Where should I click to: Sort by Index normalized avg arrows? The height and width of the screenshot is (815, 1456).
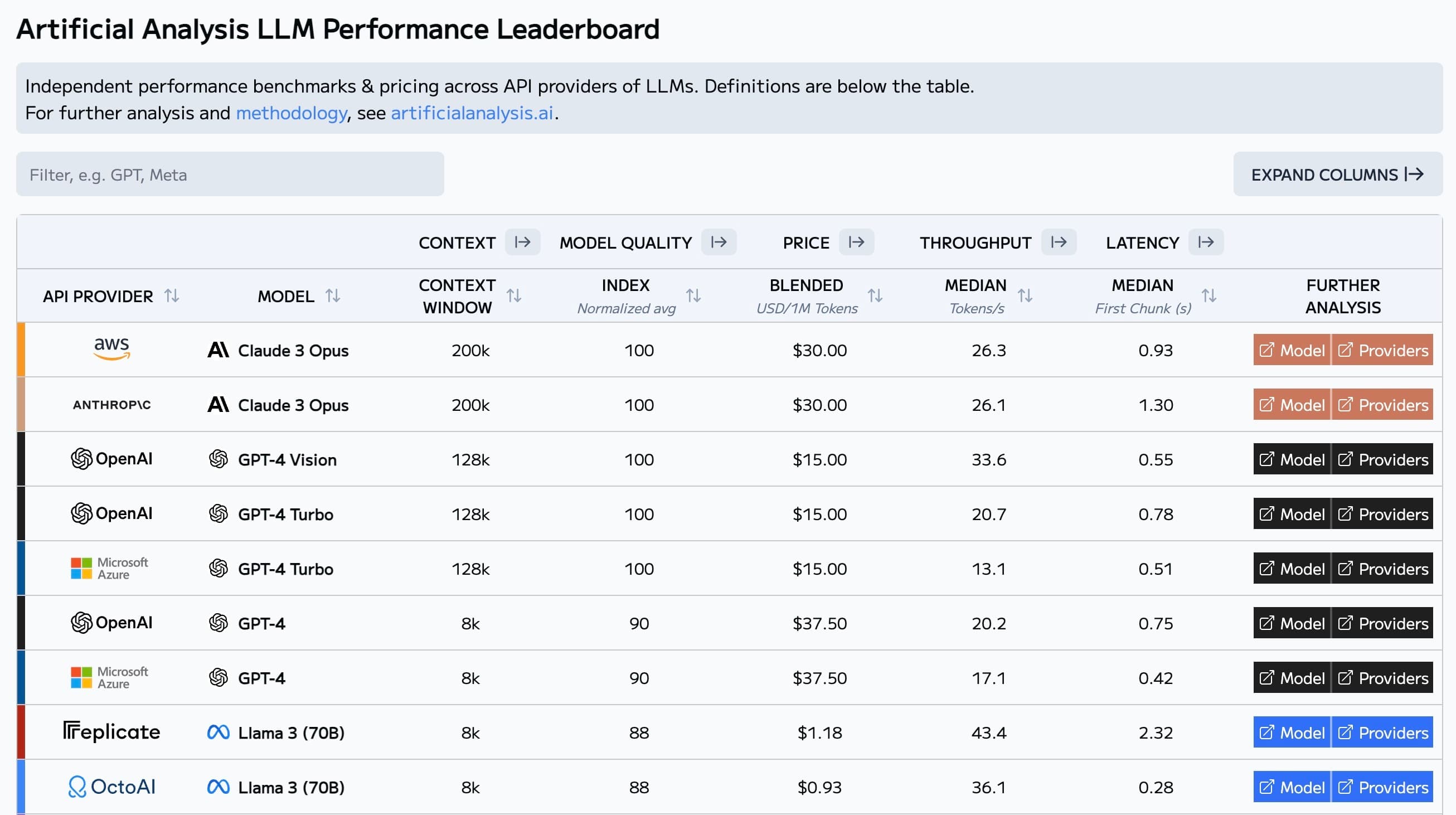(693, 295)
